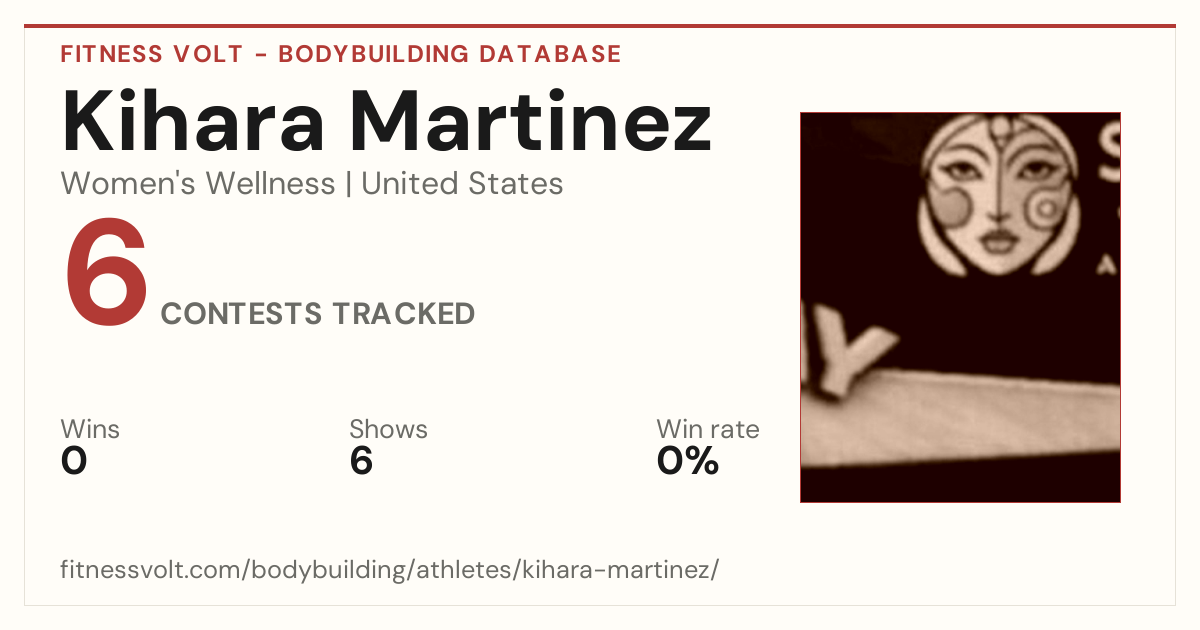Click the Shows value of 6

[x=361, y=461]
